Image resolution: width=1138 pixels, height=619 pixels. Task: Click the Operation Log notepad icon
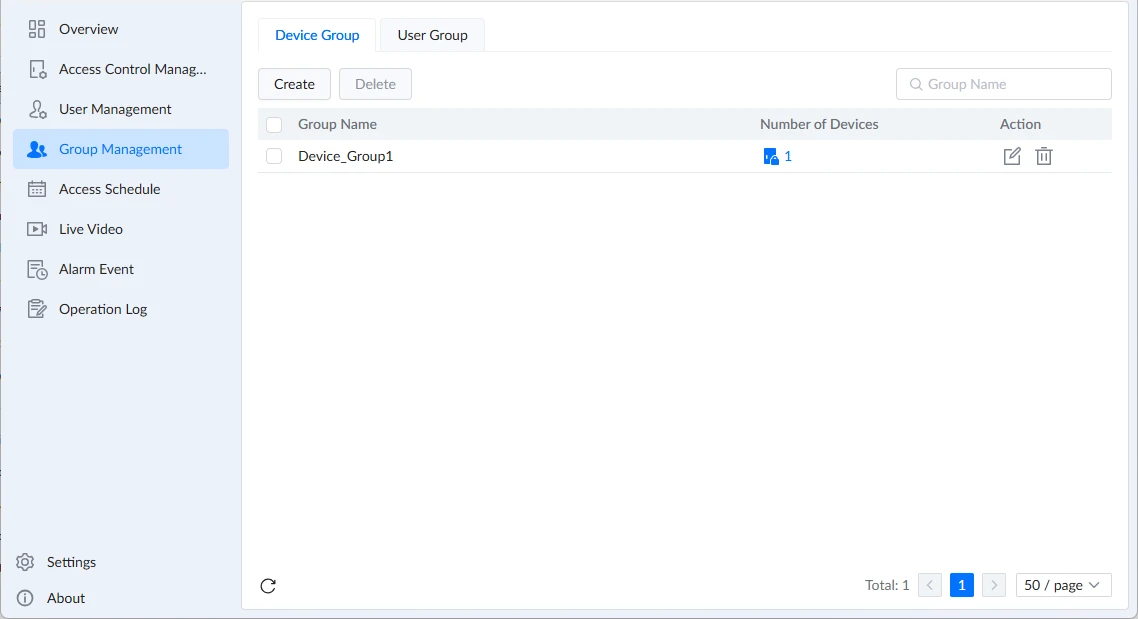pyautogui.click(x=37, y=309)
